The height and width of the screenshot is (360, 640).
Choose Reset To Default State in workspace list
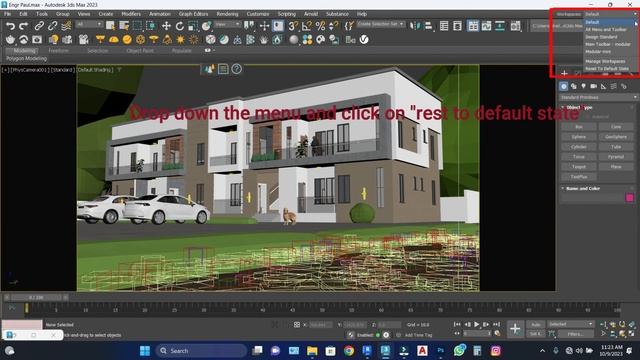tap(607, 69)
